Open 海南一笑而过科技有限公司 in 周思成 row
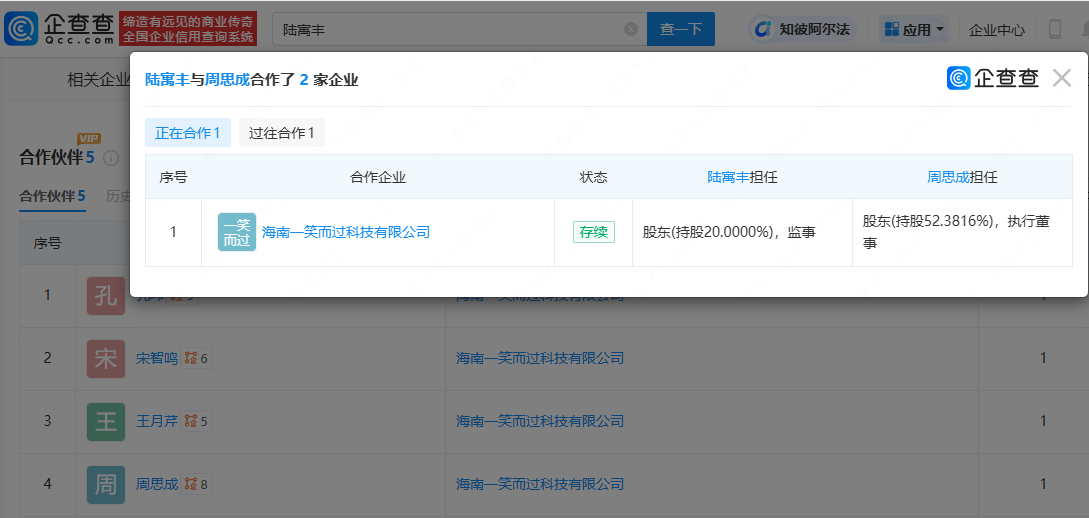 (540, 484)
